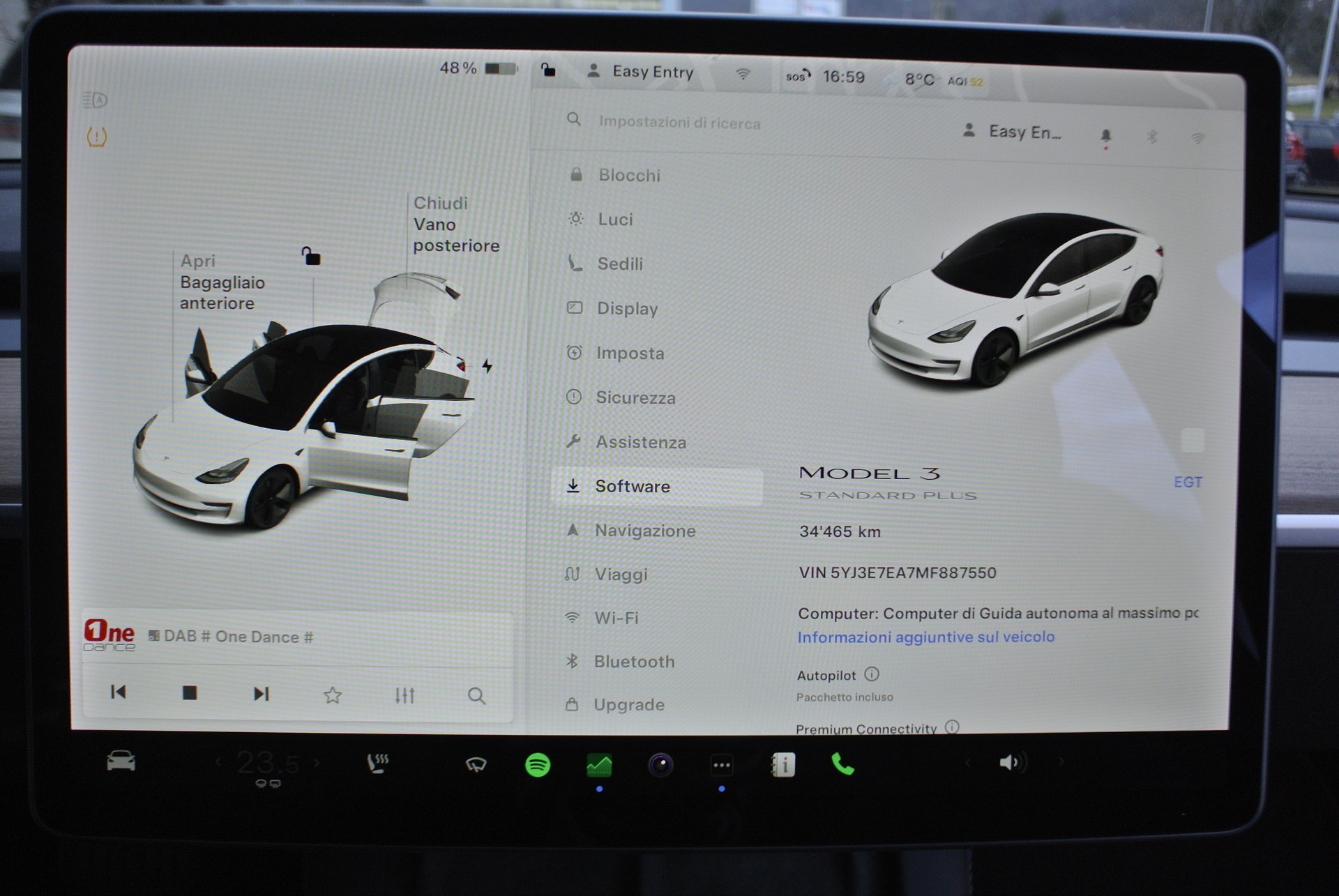The width and height of the screenshot is (1339, 896).
Task: Skip to previous radio station
Action: [119, 692]
